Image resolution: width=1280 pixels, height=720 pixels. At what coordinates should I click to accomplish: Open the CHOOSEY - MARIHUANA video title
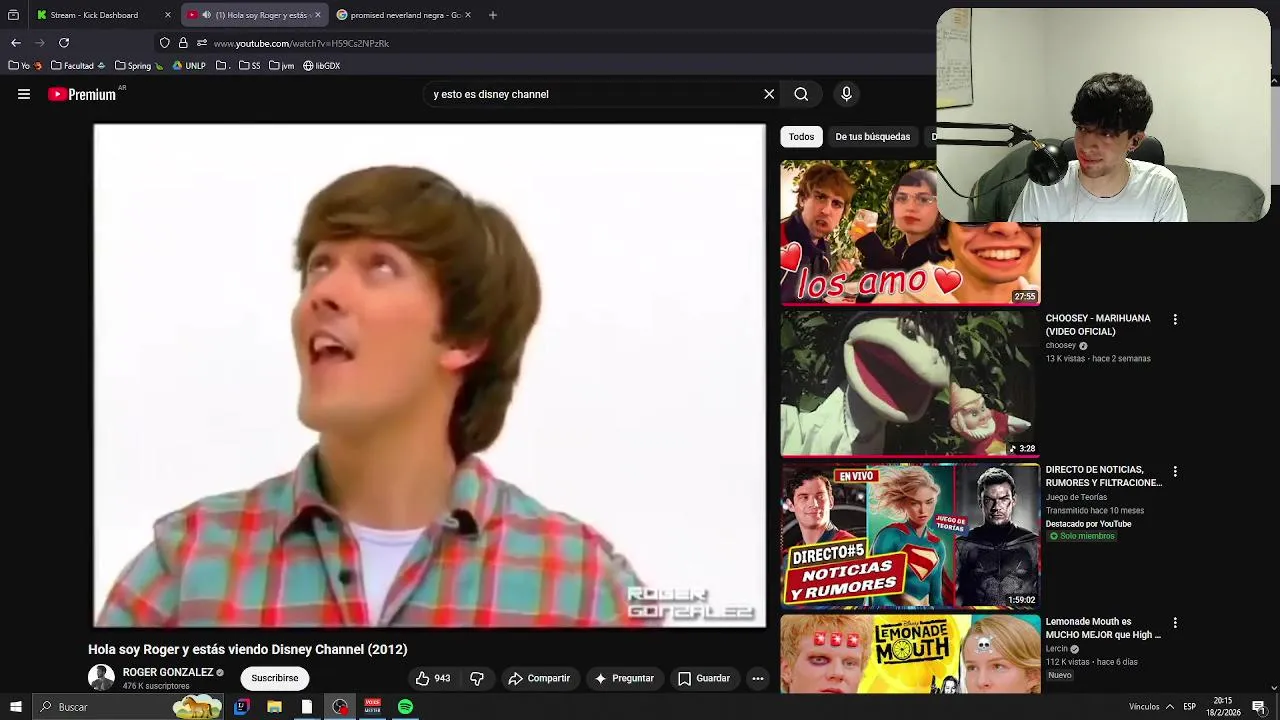coord(1098,325)
